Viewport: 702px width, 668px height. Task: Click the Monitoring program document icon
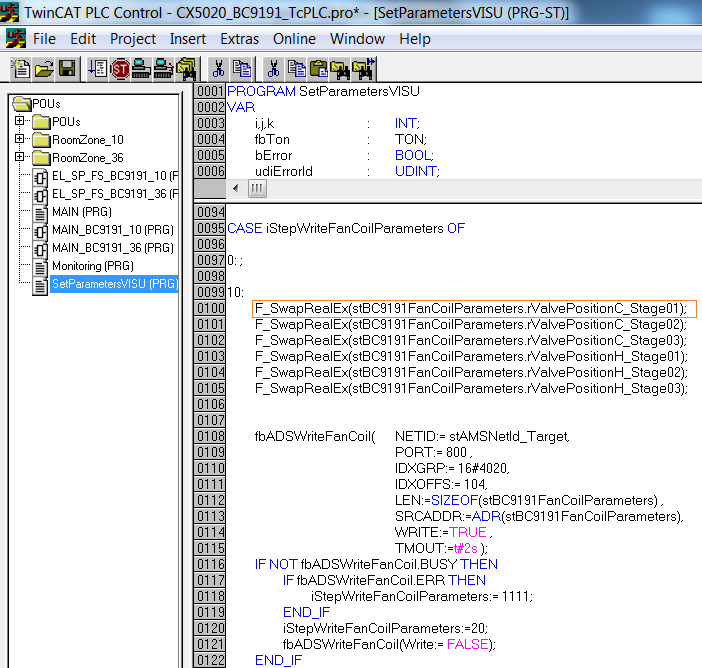tap(40, 267)
